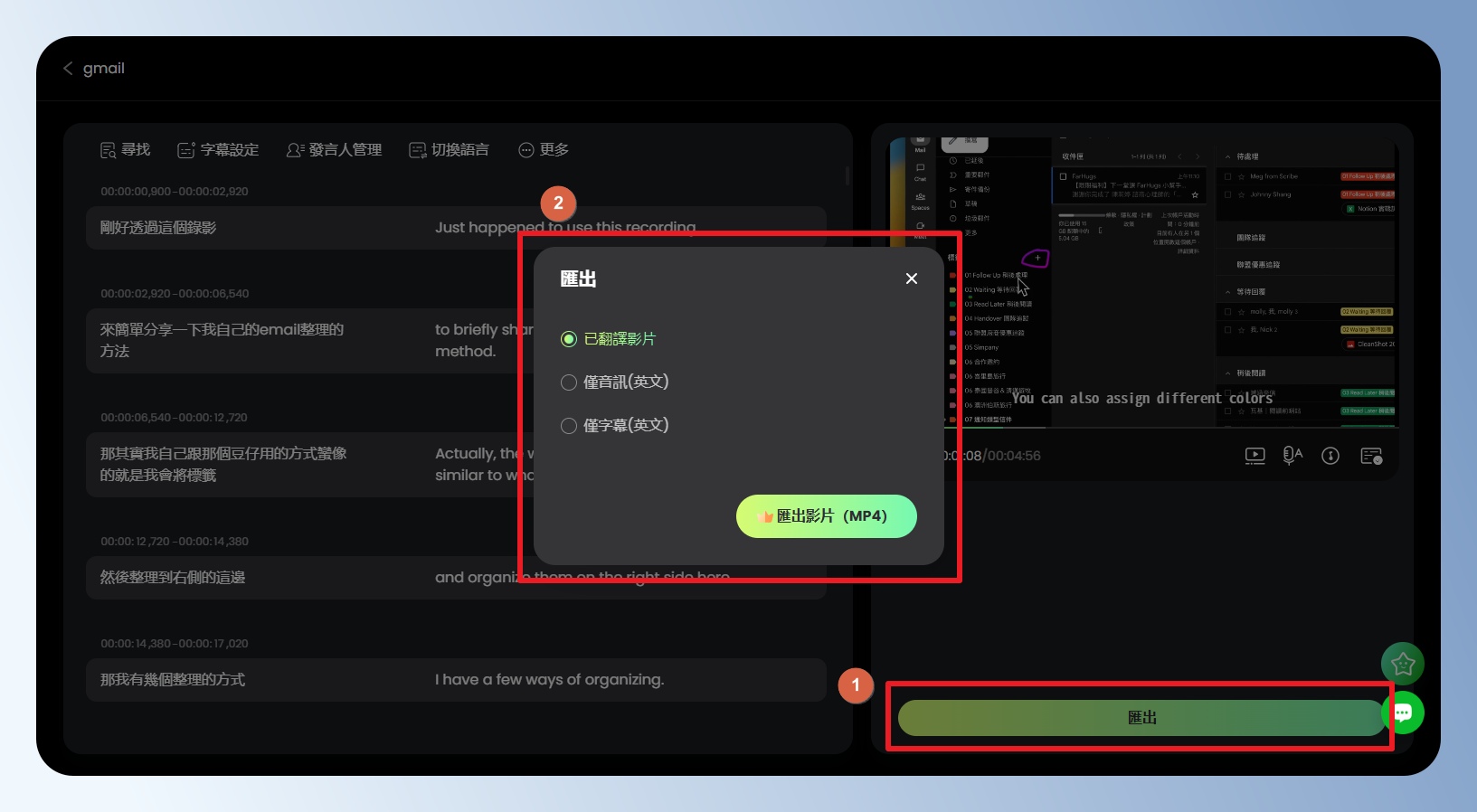The width and height of the screenshot is (1477, 812).
Task: Open the green chat support bubble
Action: point(1403,713)
